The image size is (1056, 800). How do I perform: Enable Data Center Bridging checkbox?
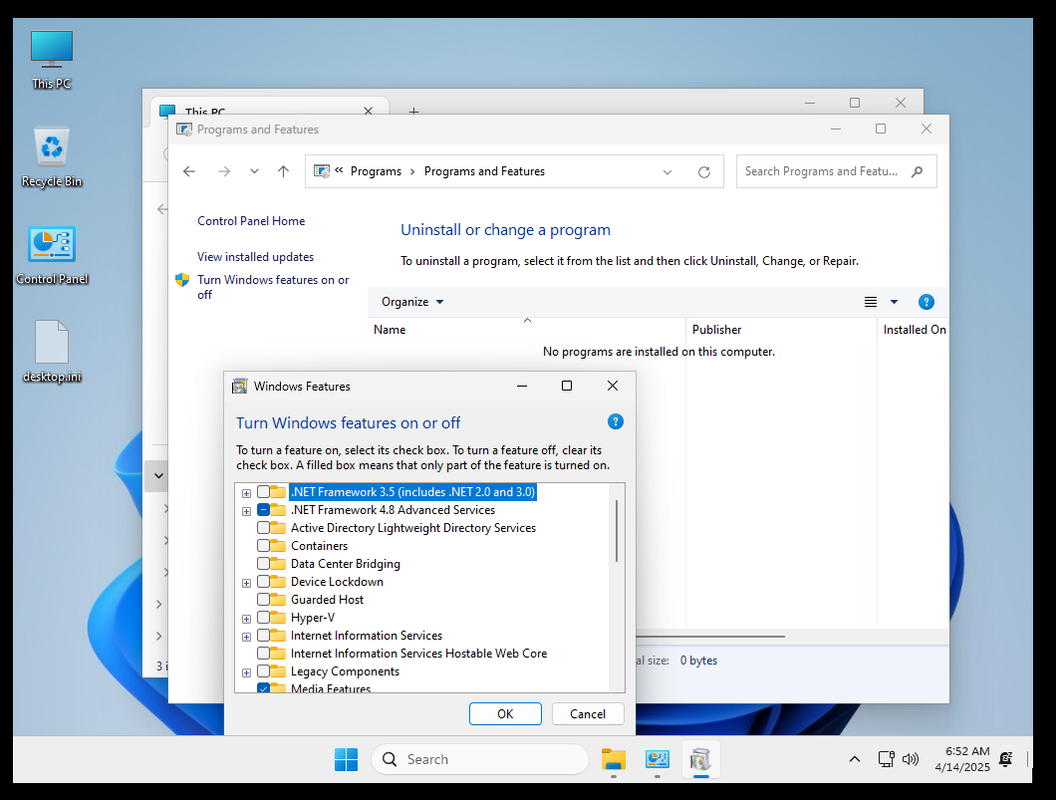click(263, 564)
